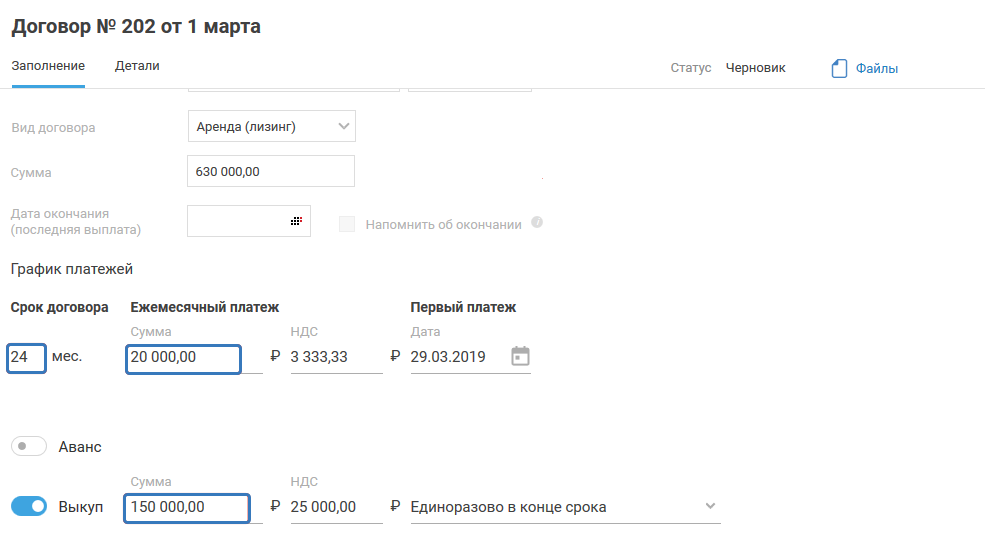
Task: Click the info icon beside Напомнить об окончании
Action: [537, 222]
